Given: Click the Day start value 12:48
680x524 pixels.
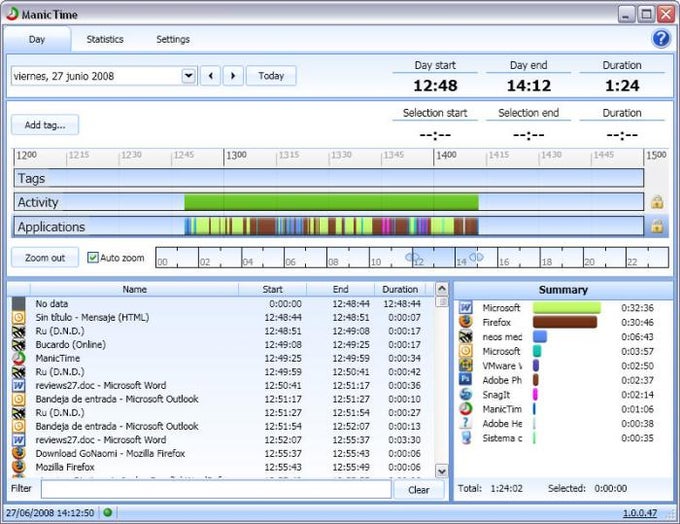Looking at the screenshot, I should [435, 85].
